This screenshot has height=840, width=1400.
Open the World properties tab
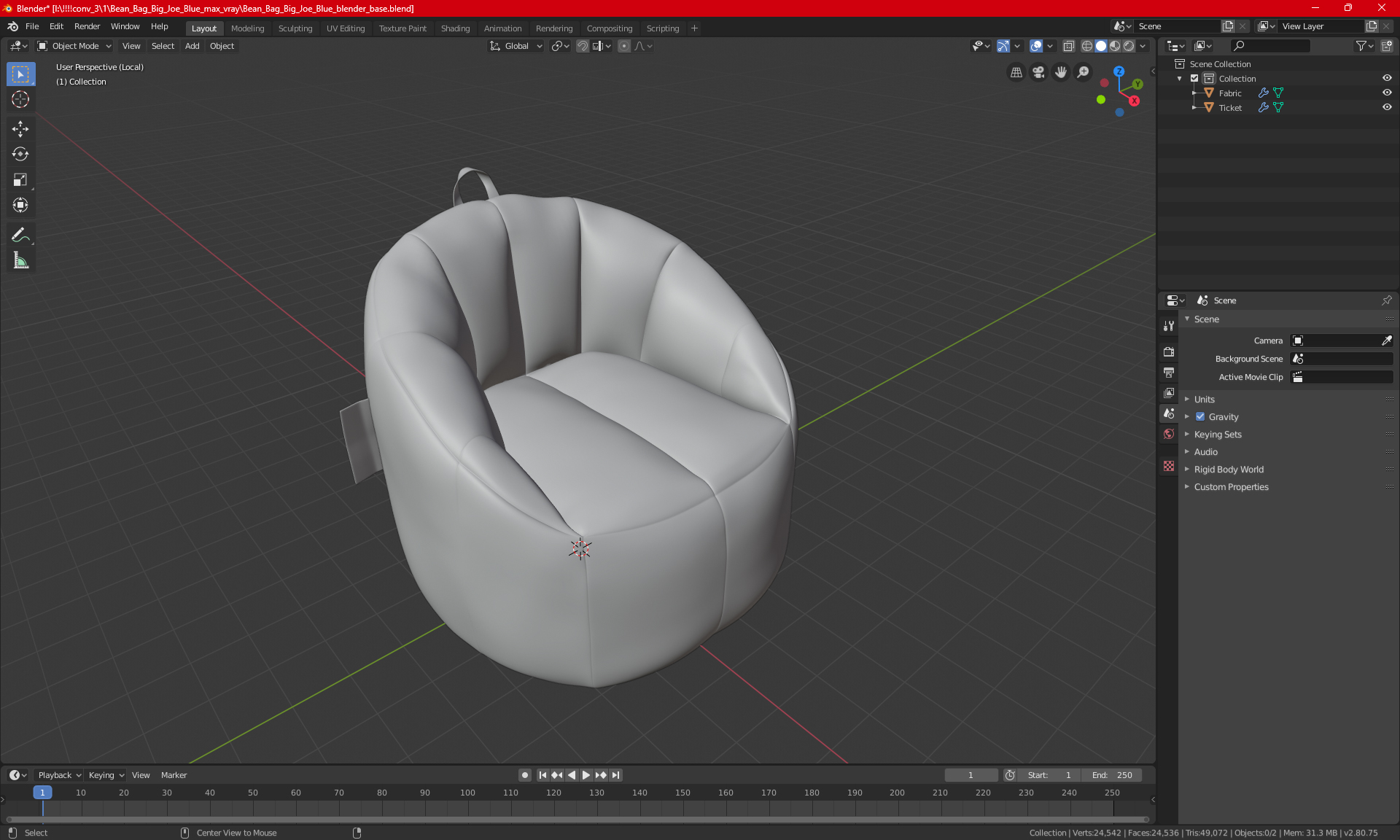(x=1169, y=434)
